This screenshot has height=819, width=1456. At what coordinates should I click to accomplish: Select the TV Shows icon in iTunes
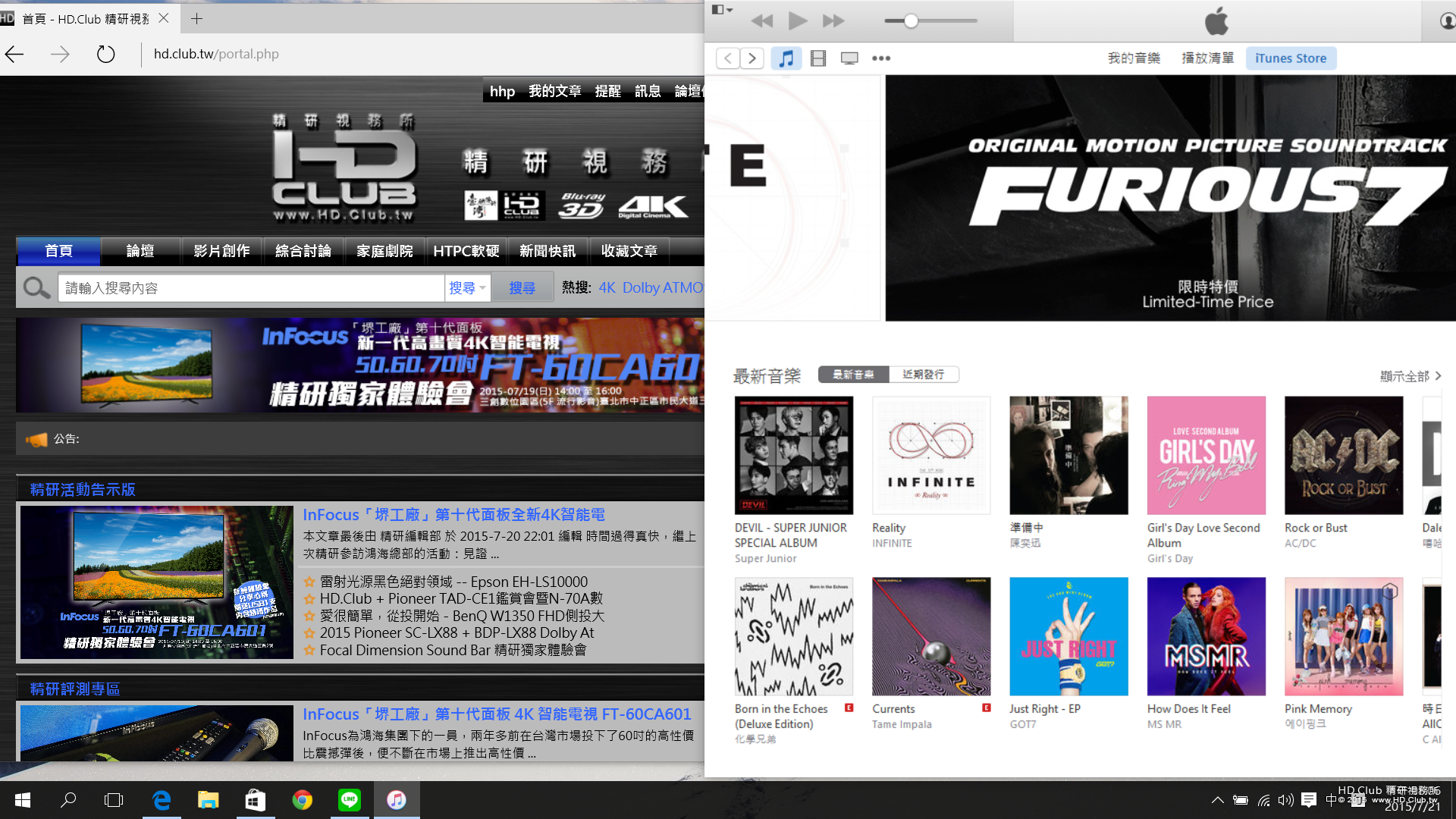pos(849,58)
